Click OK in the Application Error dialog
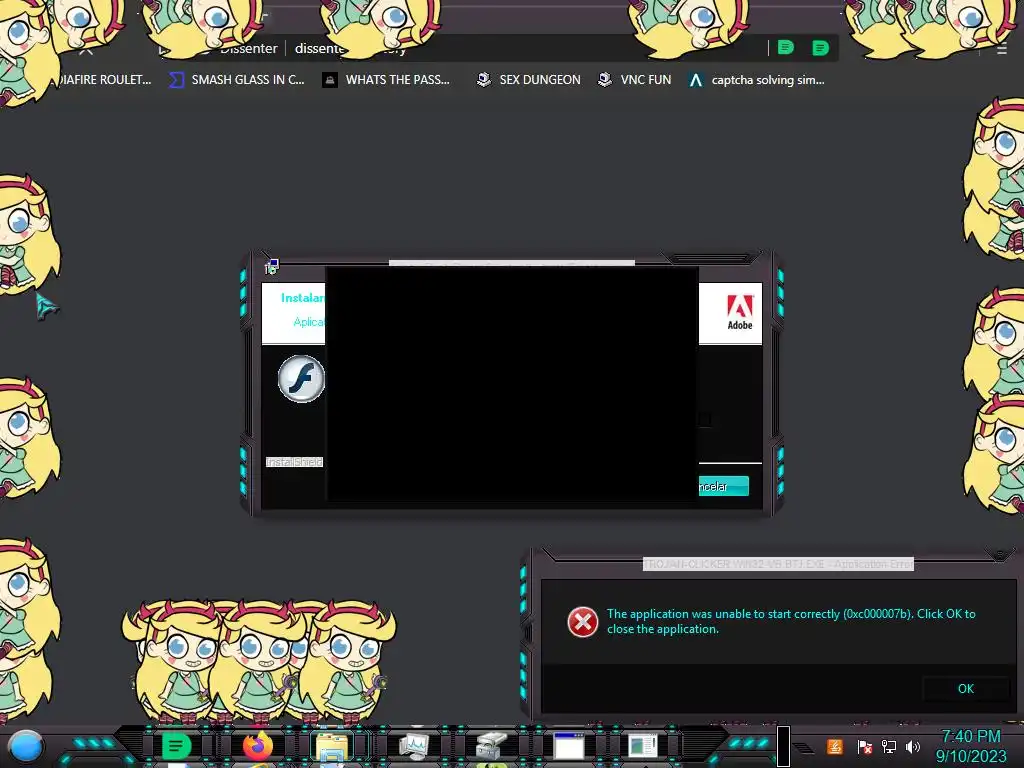Image resolution: width=1024 pixels, height=768 pixels. pyautogui.click(x=965, y=688)
